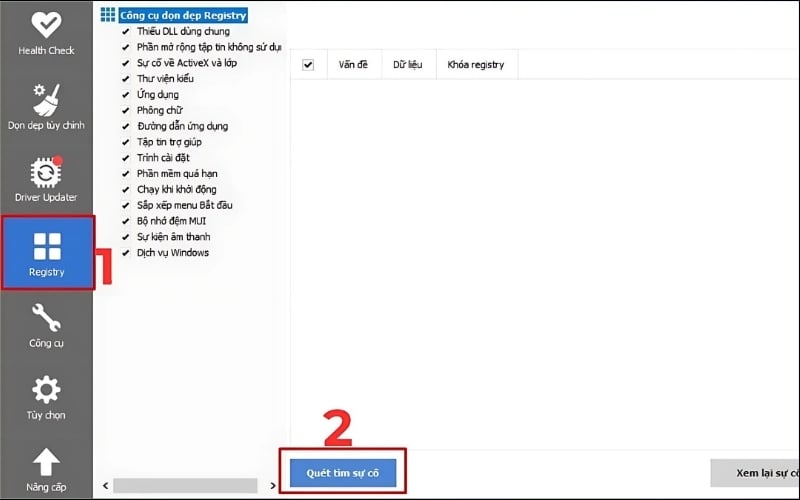
Task: Click the Chạy khi khởi động label
Action: 177,190
